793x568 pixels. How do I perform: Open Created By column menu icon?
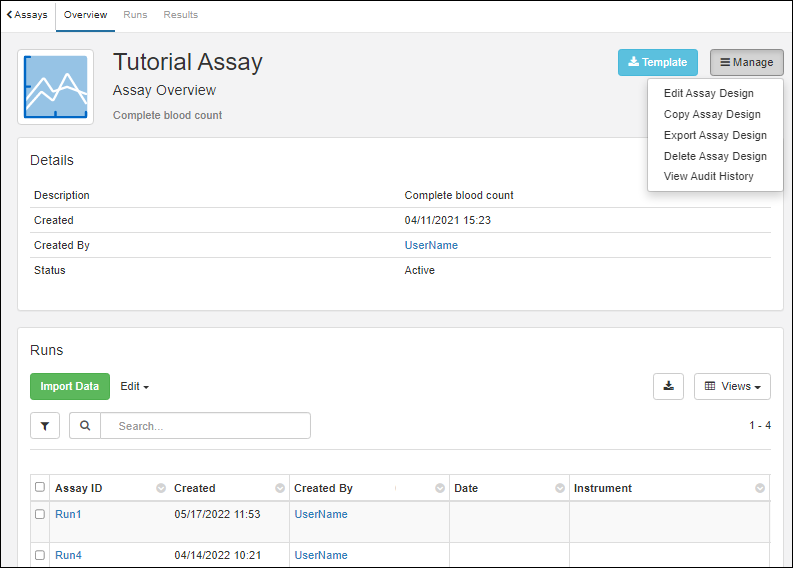440,488
